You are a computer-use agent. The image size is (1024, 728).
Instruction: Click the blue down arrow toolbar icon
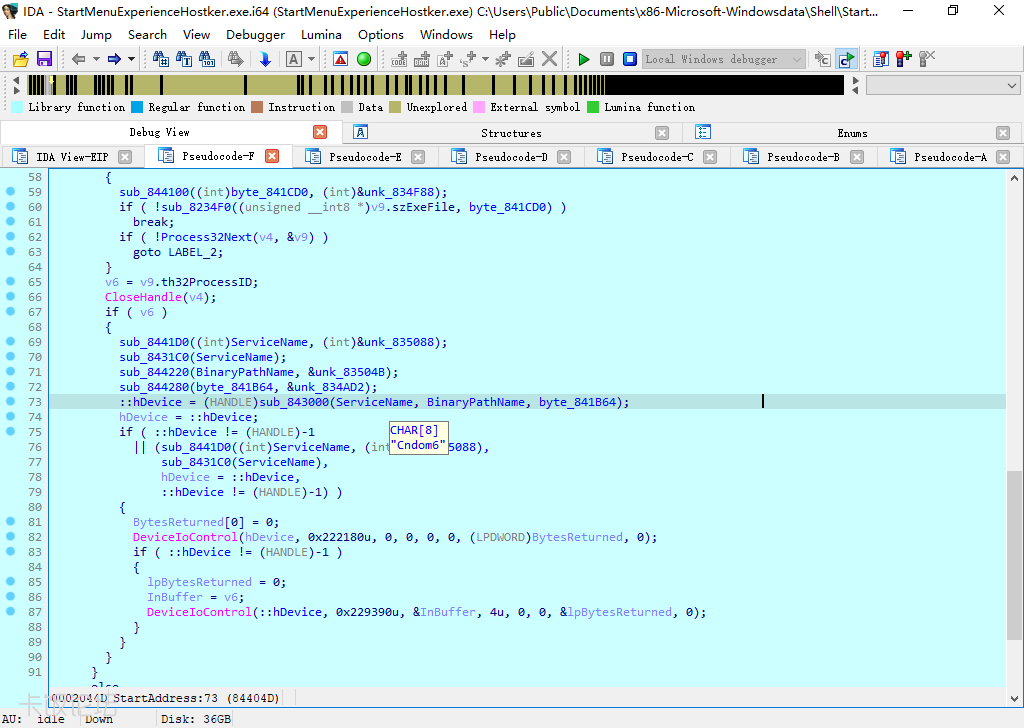pos(265,59)
